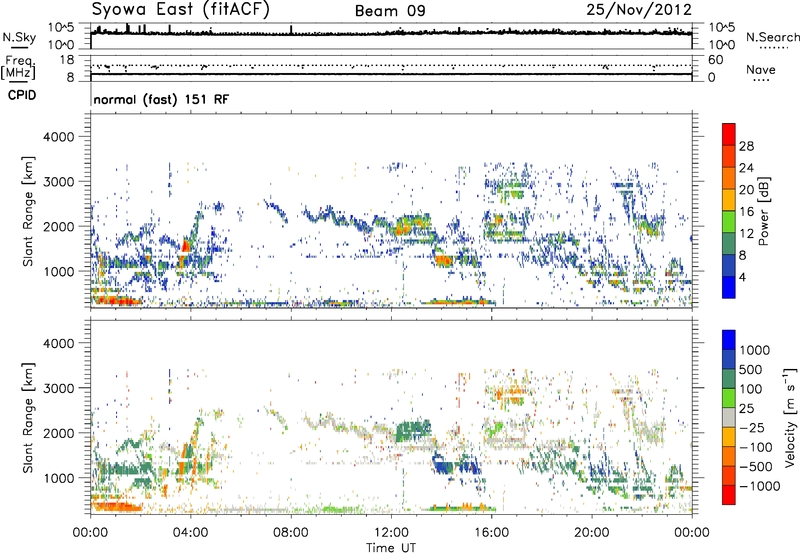Viewport: 800px width, 554px height.
Task: Click the "Power [dB]" color bar label
Action: click(x=764, y=211)
